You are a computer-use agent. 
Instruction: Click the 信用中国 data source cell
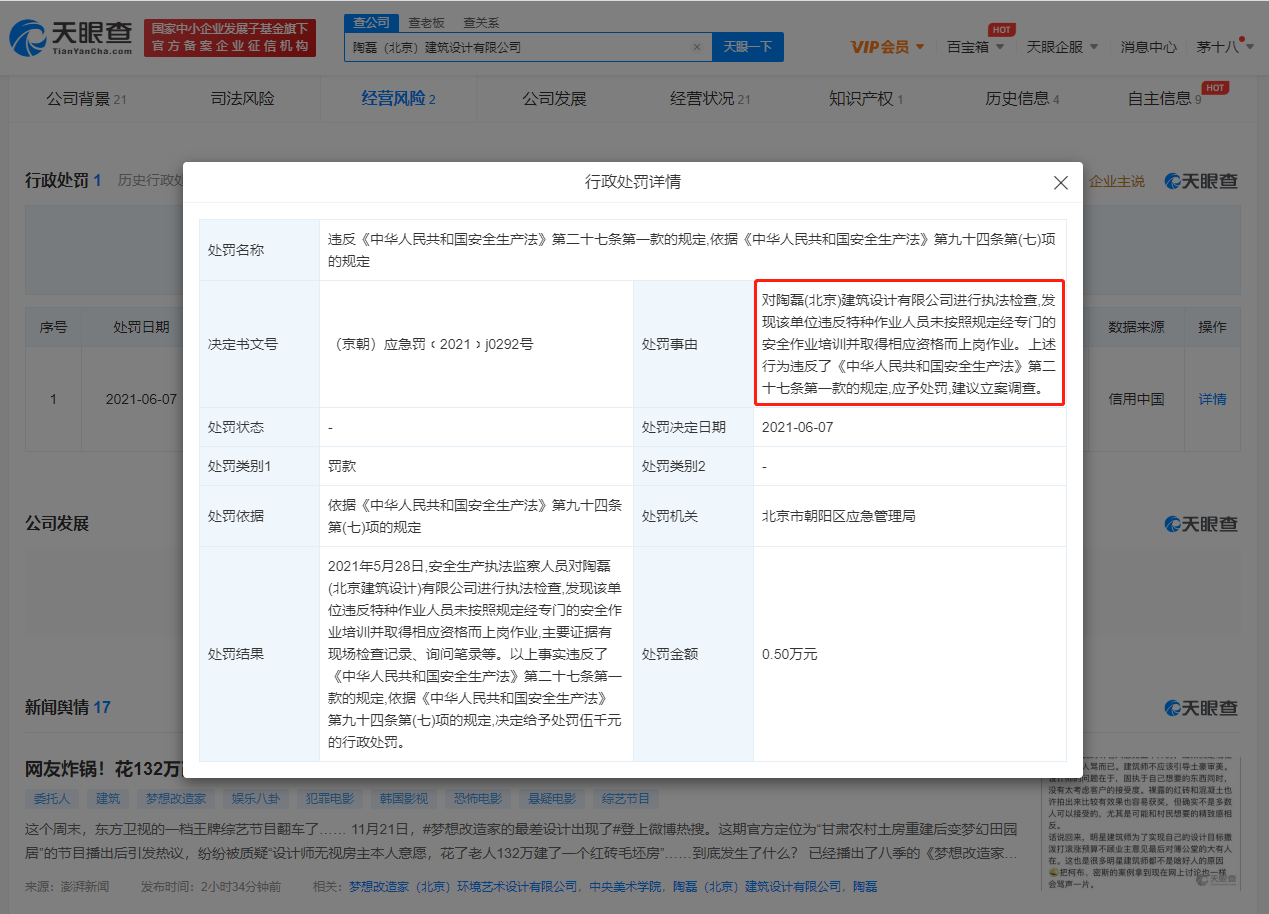point(1136,399)
